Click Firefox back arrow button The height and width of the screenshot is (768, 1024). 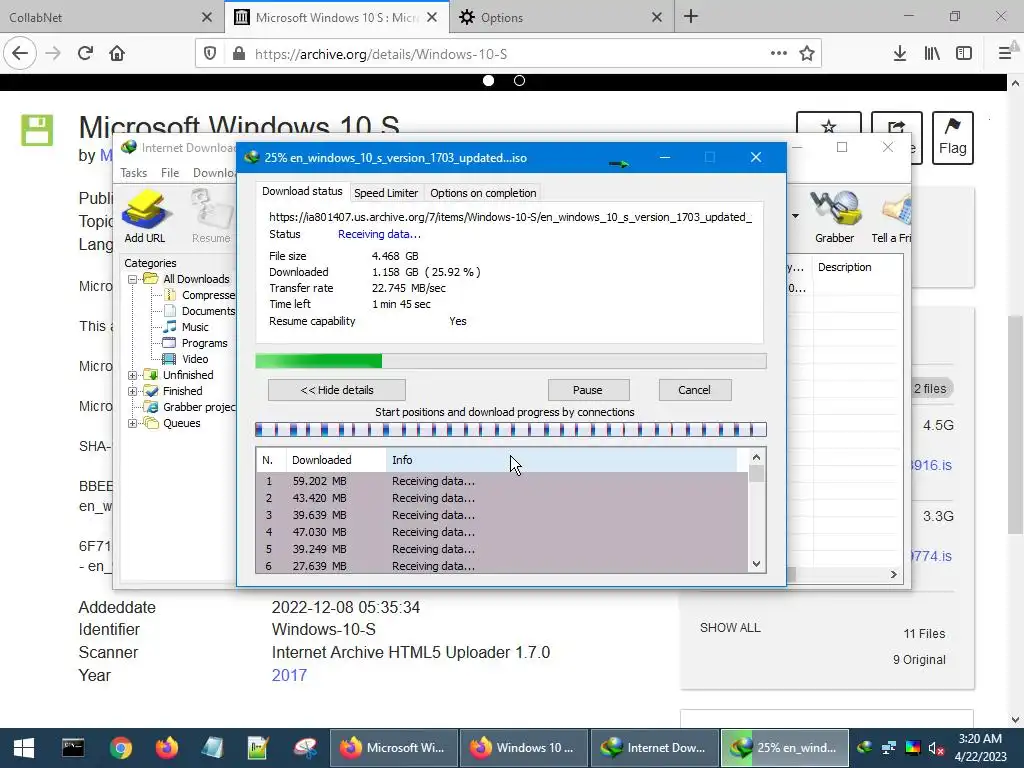[20, 54]
